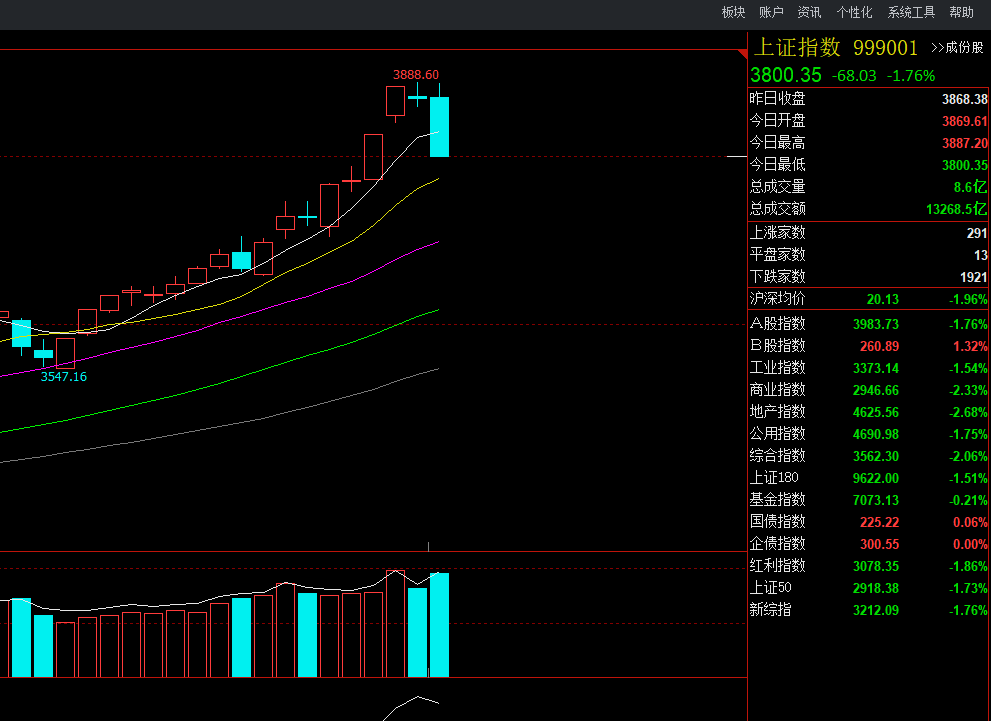Click the 今日开盘 value 3869.61
991x721 pixels.
pyautogui.click(x=964, y=121)
